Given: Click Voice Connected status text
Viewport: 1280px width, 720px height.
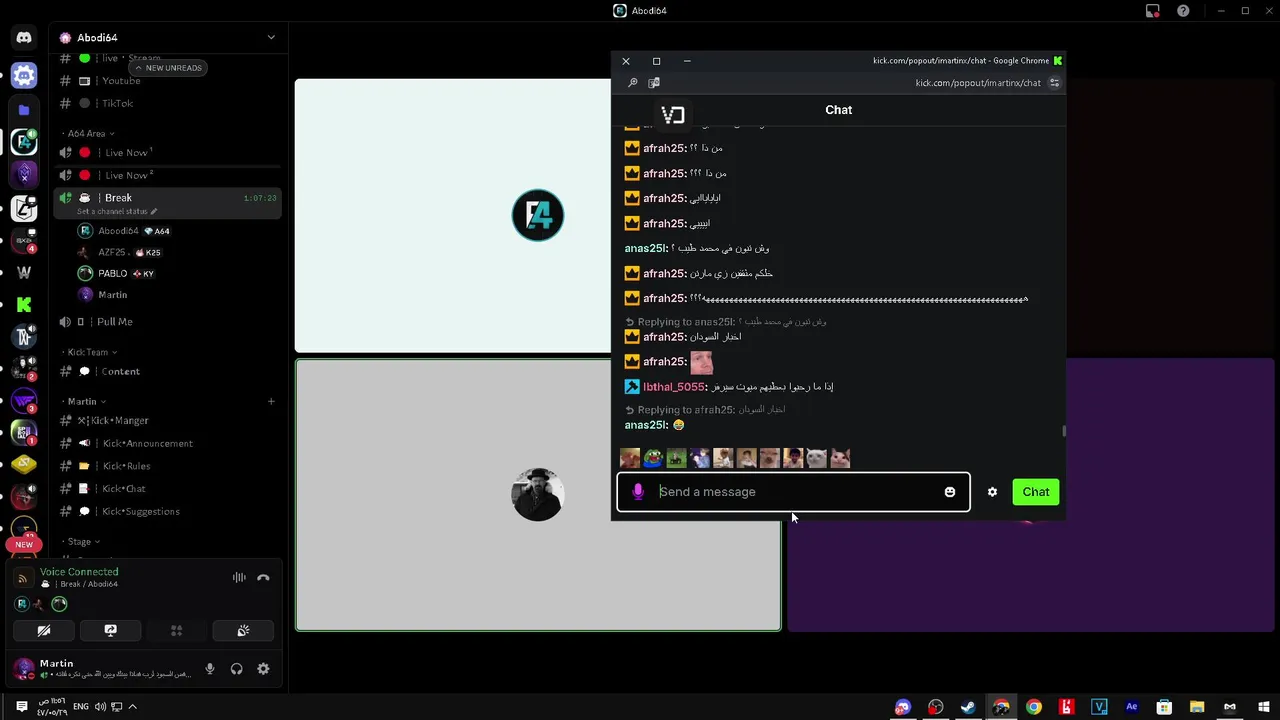Looking at the screenshot, I should 79,572.
